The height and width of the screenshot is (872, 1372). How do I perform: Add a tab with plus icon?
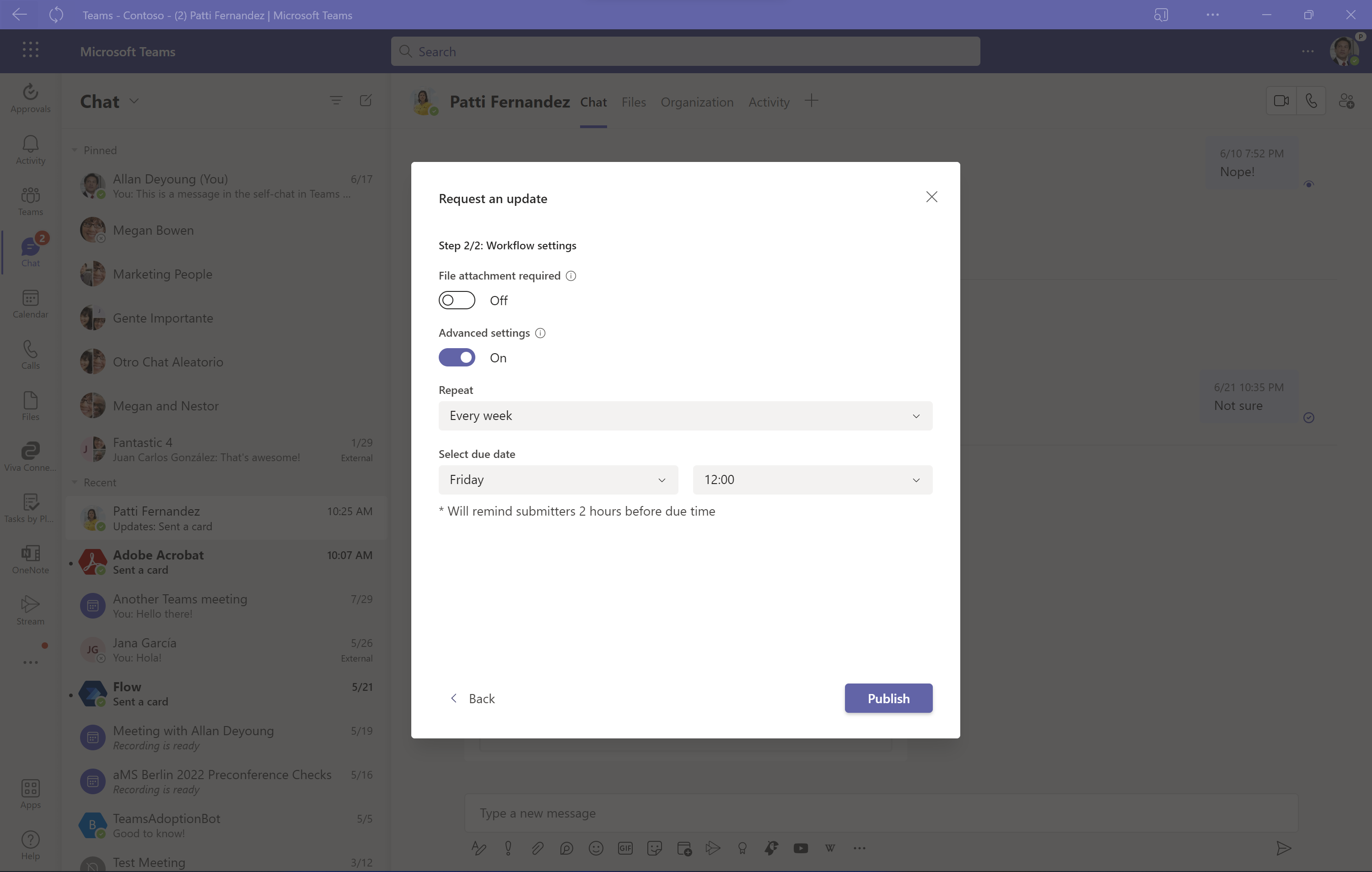tap(811, 101)
